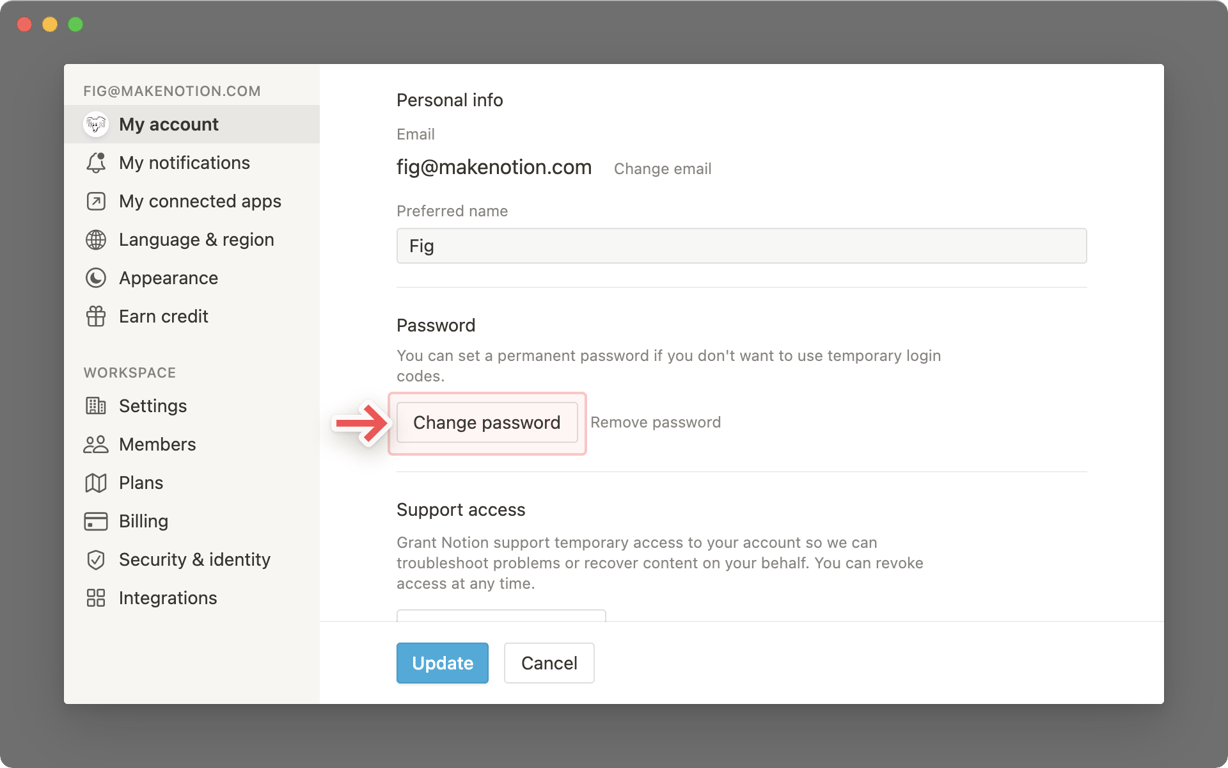Click the people icon for Members
This screenshot has width=1228, height=768.
coord(96,444)
